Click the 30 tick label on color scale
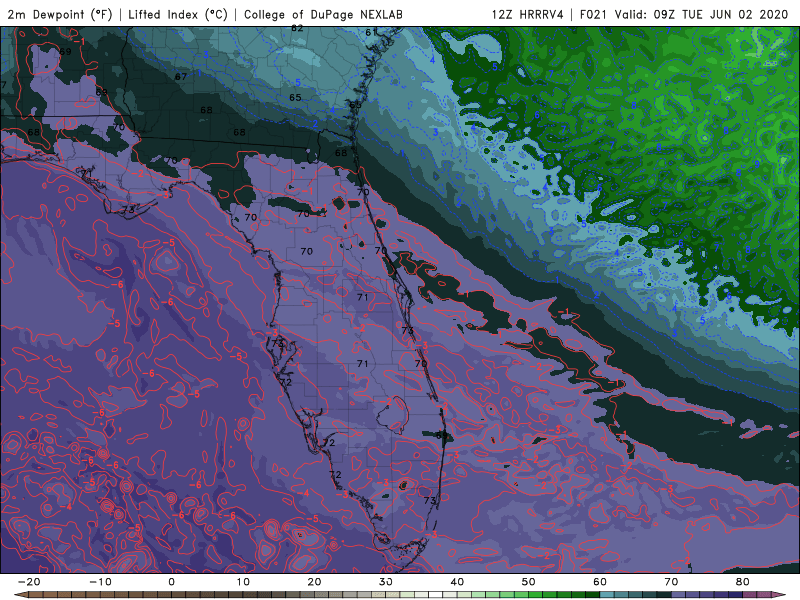This screenshot has height=600, width=800. 386,582
